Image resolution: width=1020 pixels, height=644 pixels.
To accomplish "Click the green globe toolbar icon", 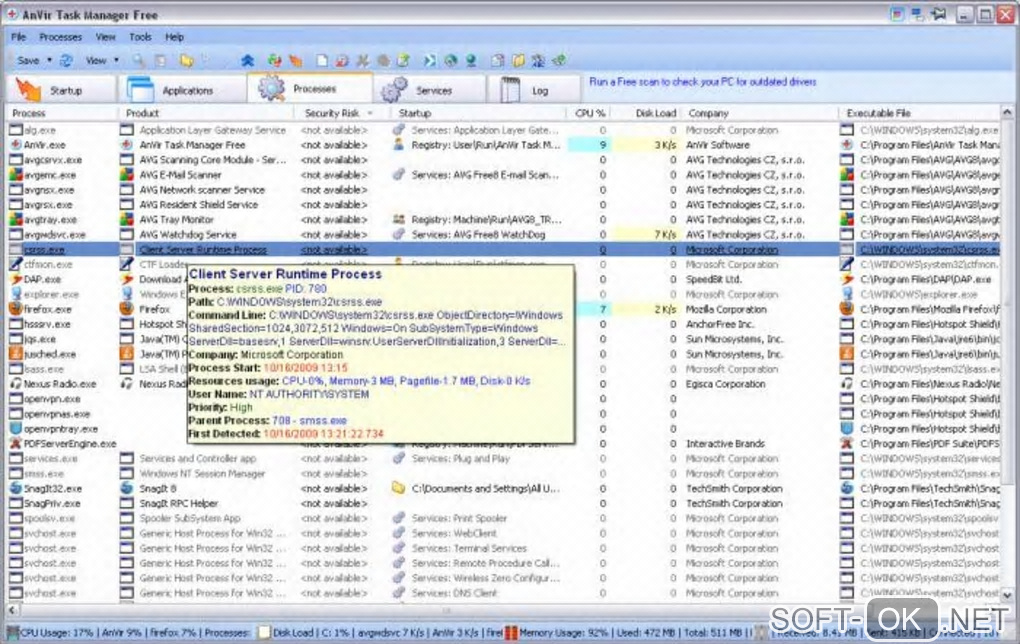I will [450, 60].
